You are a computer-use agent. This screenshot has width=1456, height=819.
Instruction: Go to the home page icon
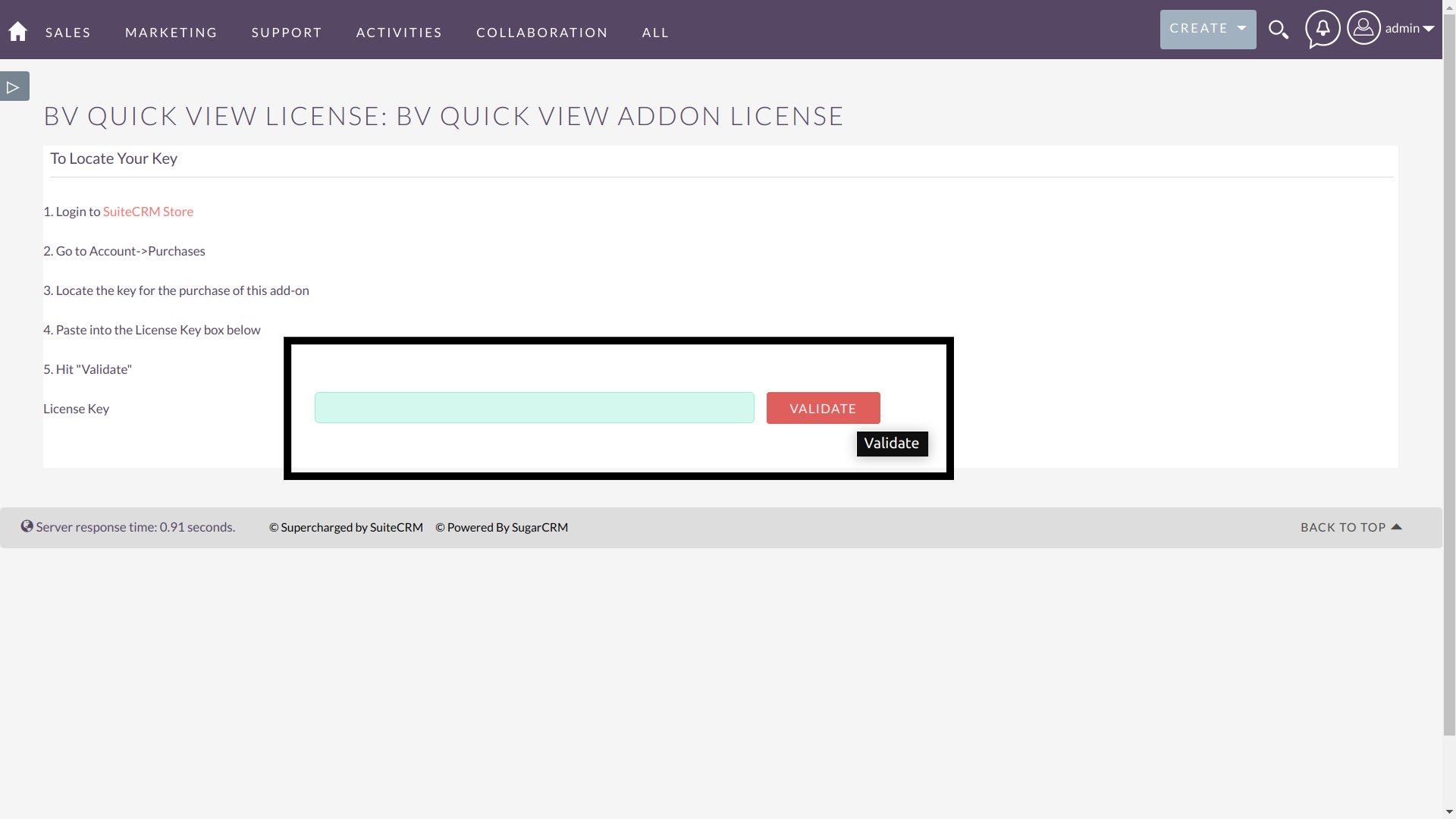17,31
